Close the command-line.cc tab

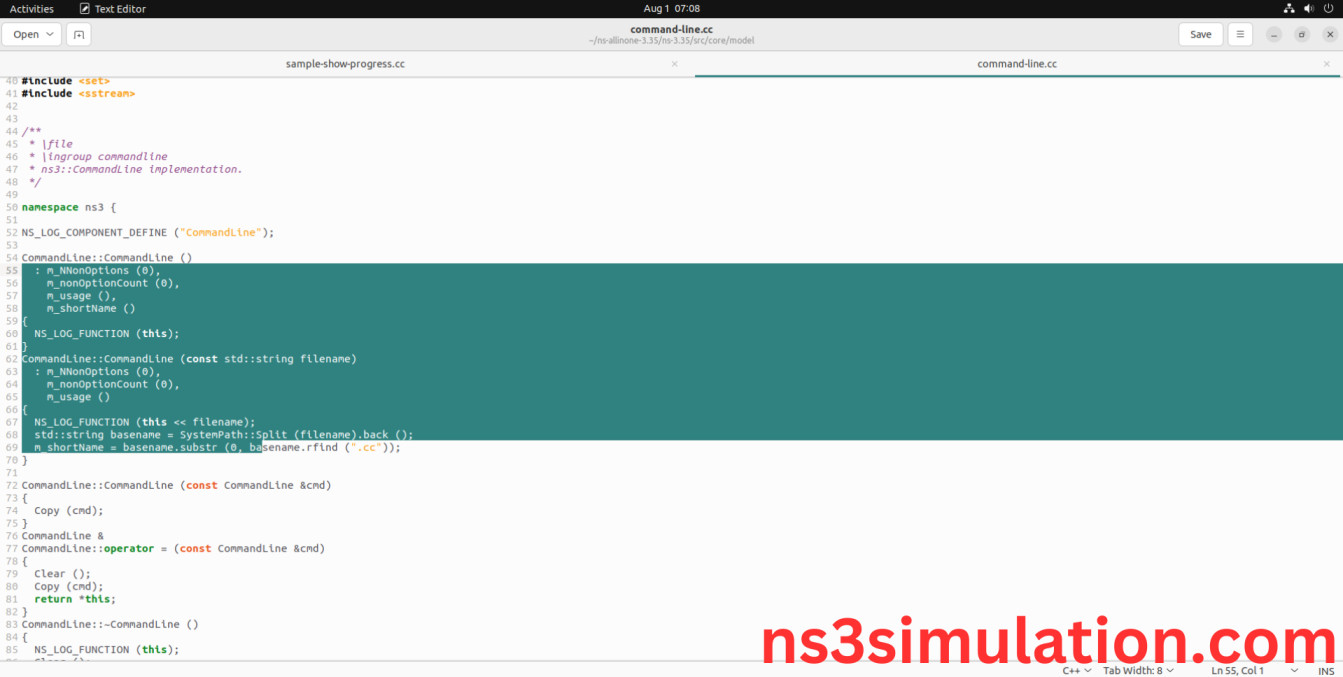click(1326, 63)
